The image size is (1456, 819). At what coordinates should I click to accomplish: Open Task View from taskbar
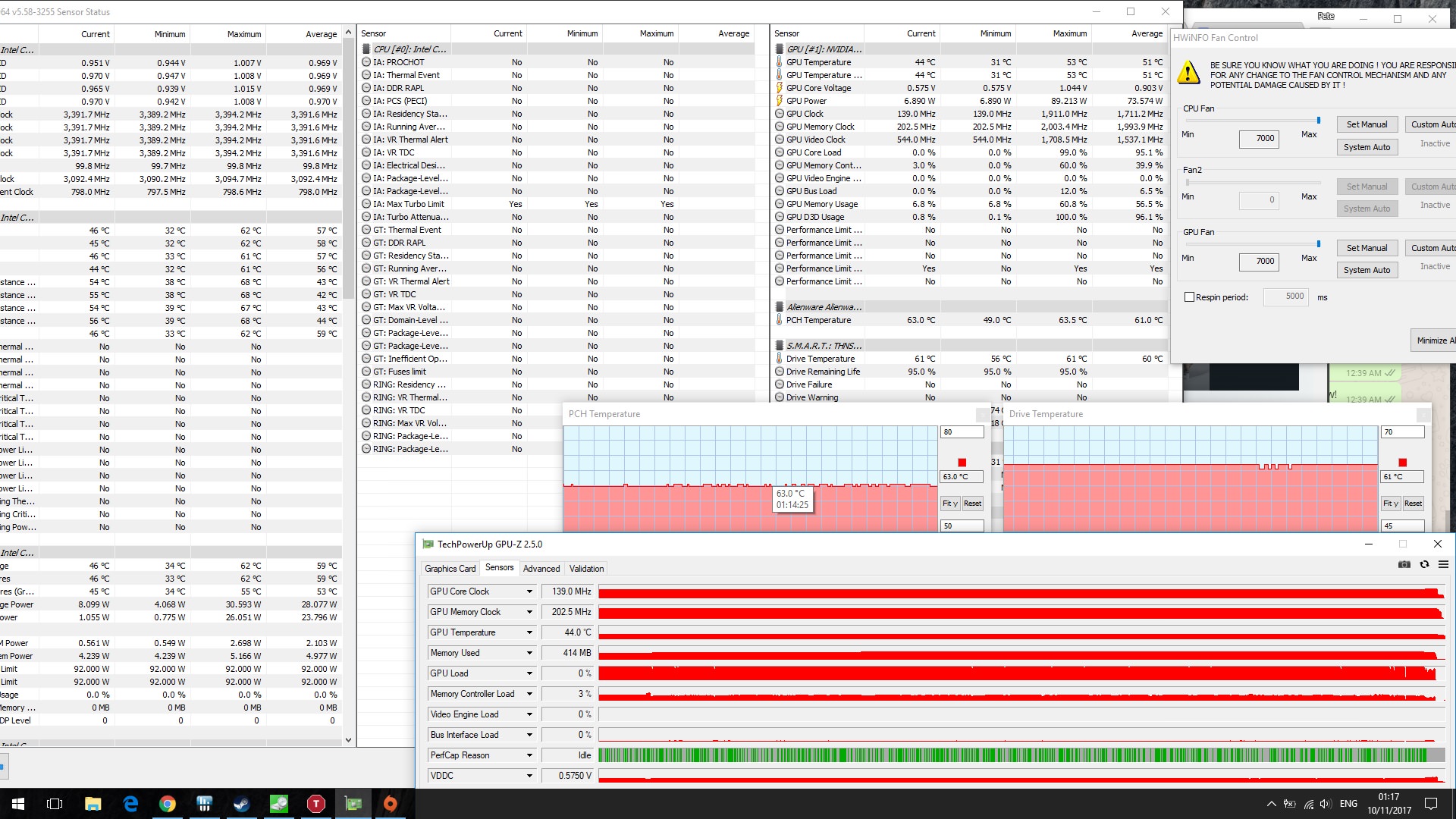pyautogui.click(x=55, y=804)
